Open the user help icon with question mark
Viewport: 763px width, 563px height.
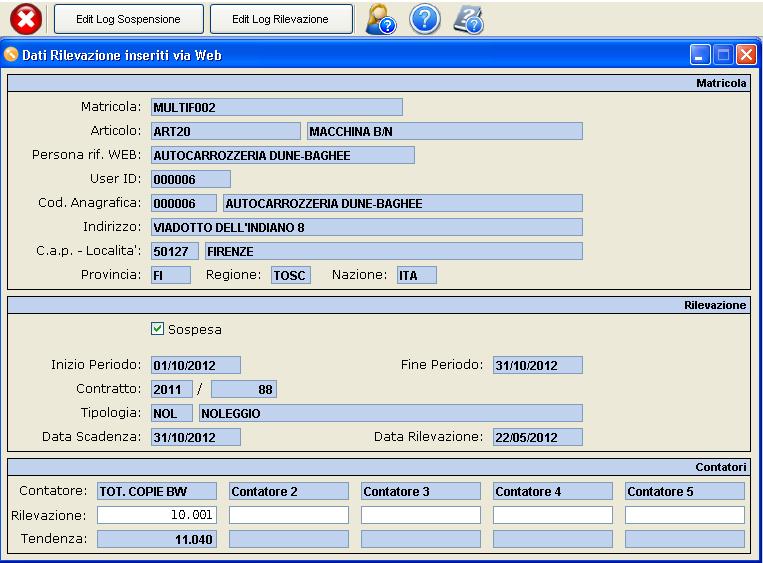click(x=381, y=19)
